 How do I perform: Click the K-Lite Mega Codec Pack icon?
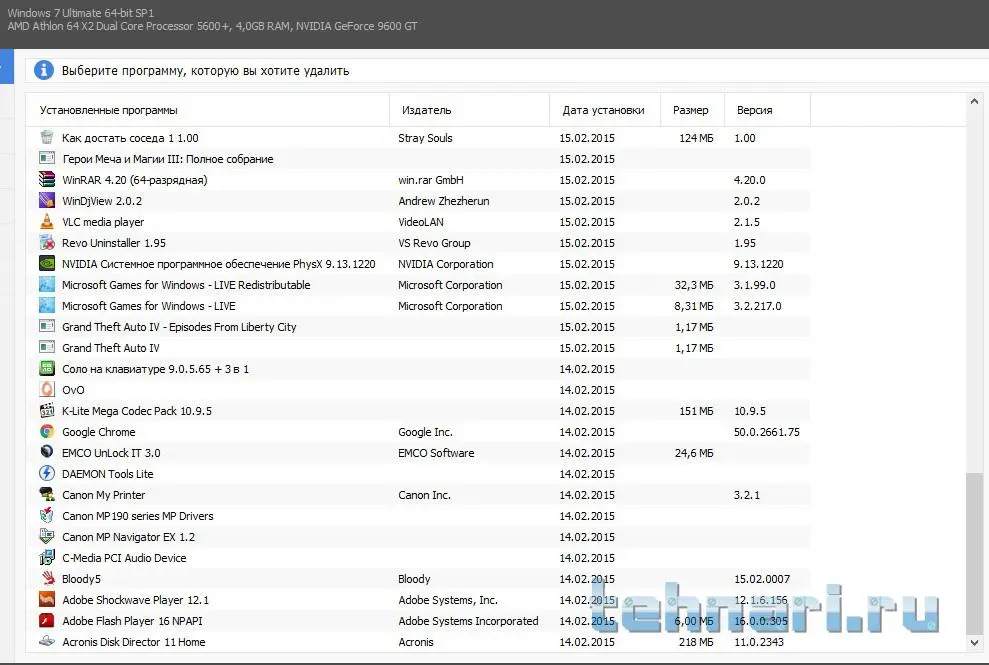(47, 410)
